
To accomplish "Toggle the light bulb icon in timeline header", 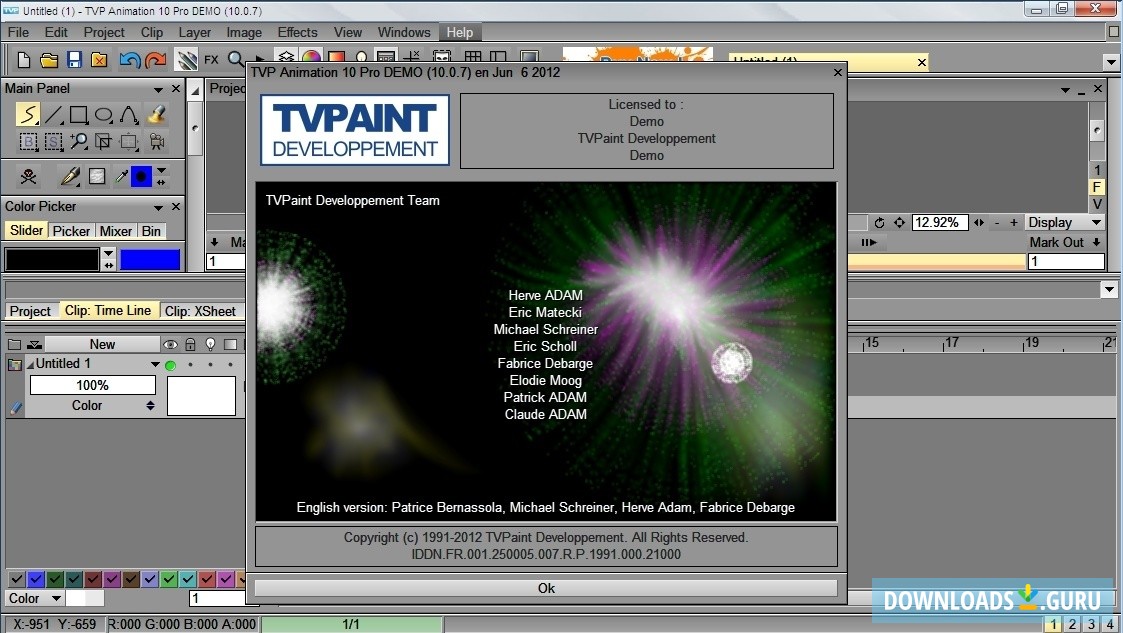I will tap(210, 343).
